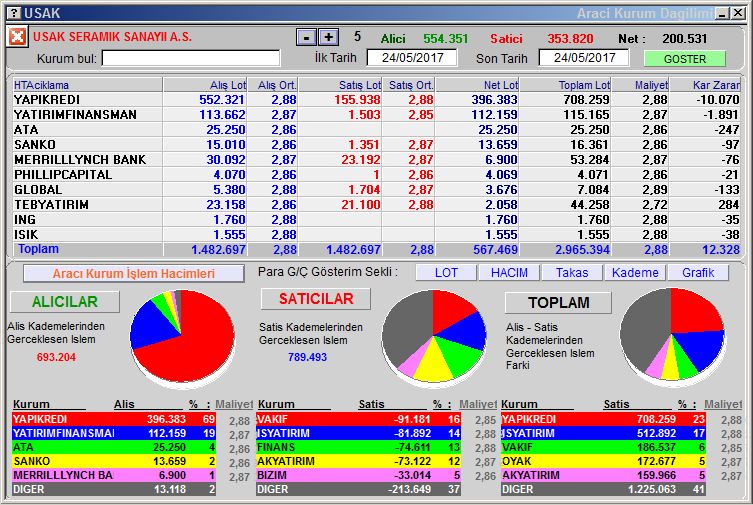The width and height of the screenshot is (753, 505).
Task: Click green VAKIF 186.537 total legend row
Action: [x=603, y=447]
